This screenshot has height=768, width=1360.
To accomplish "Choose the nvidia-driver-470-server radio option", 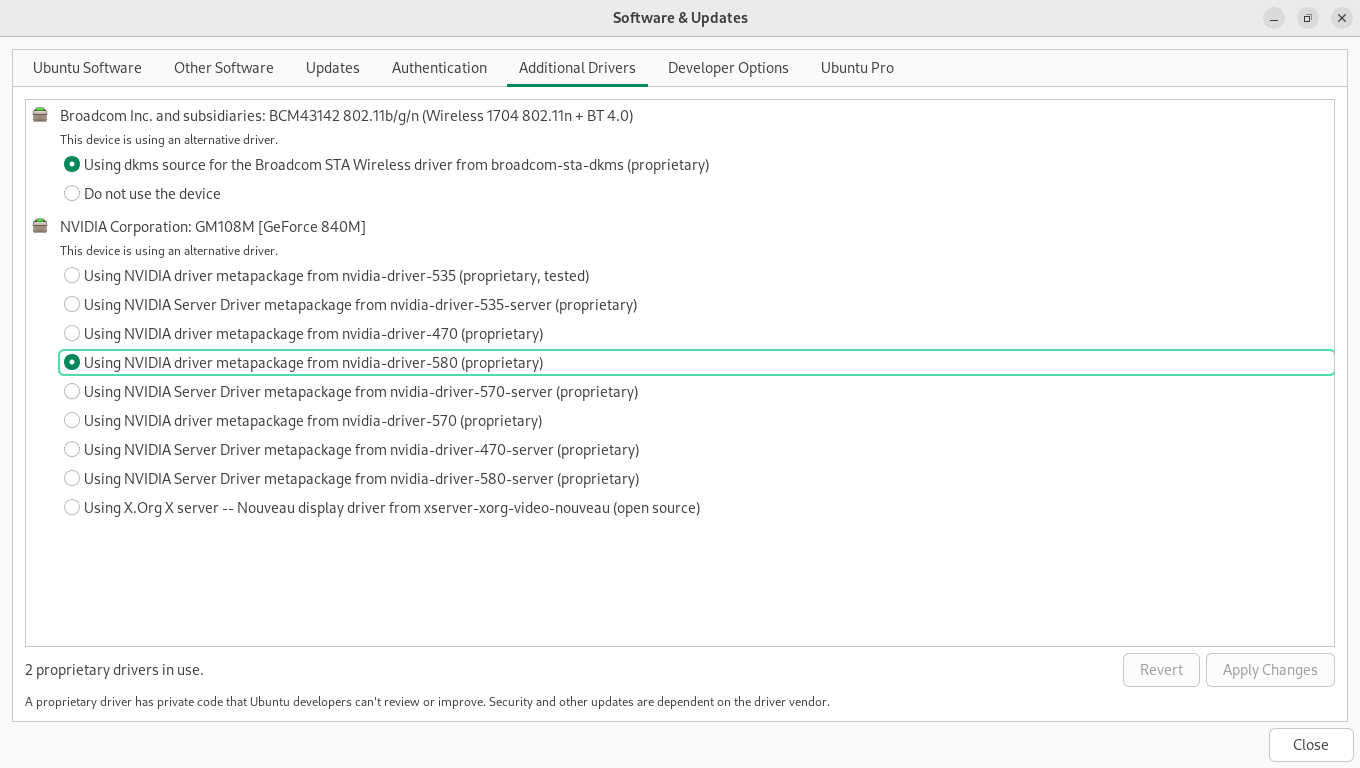I will (72, 450).
